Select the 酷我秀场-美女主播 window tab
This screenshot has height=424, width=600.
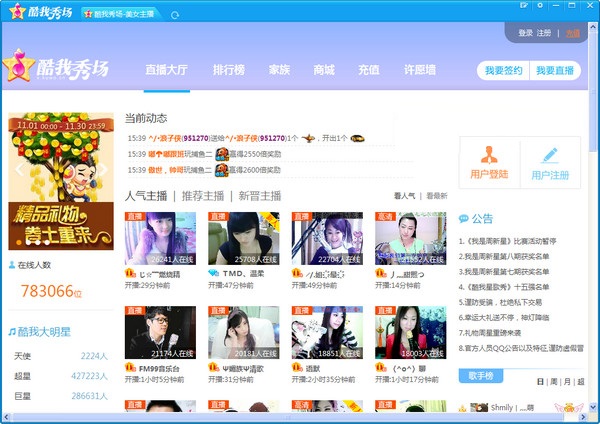pyautogui.click(x=120, y=14)
